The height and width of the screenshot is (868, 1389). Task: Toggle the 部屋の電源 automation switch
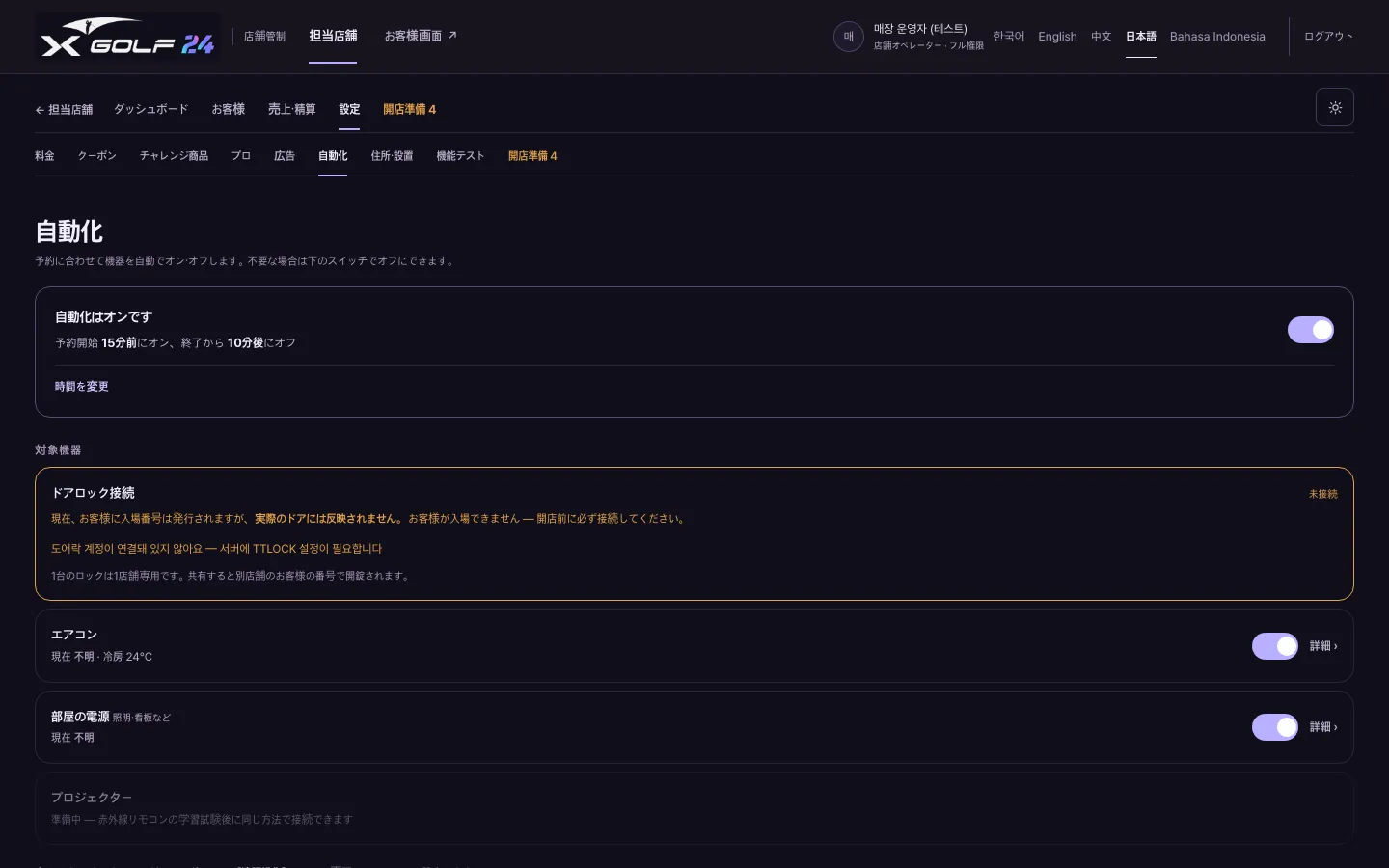click(1275, 727)
